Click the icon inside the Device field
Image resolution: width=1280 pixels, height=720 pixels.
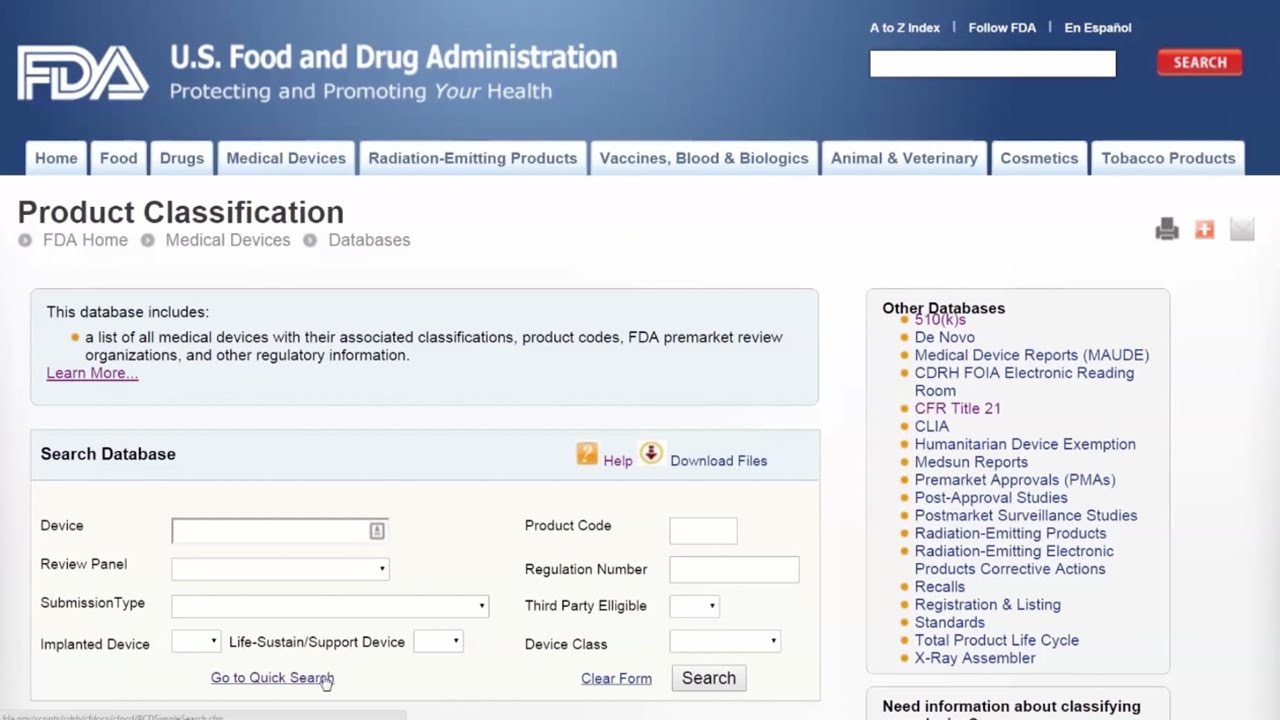[x=377, y=531]
